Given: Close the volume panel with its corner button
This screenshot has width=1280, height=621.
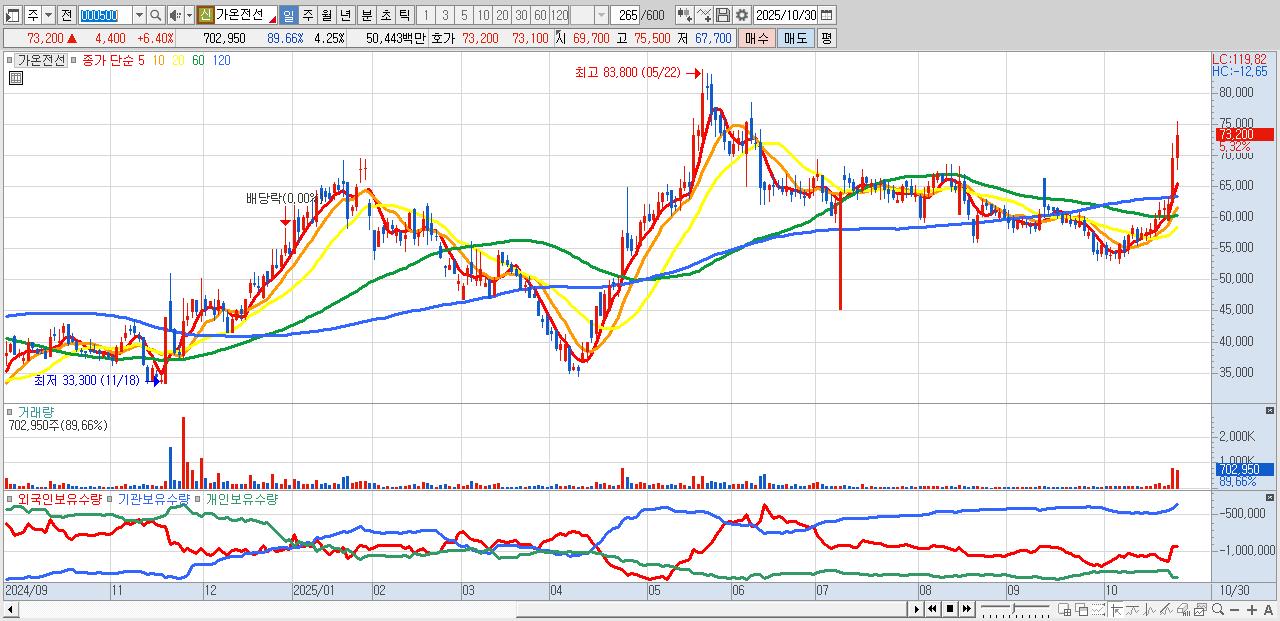Looking at the screenshot, I should coord(1270,410).
